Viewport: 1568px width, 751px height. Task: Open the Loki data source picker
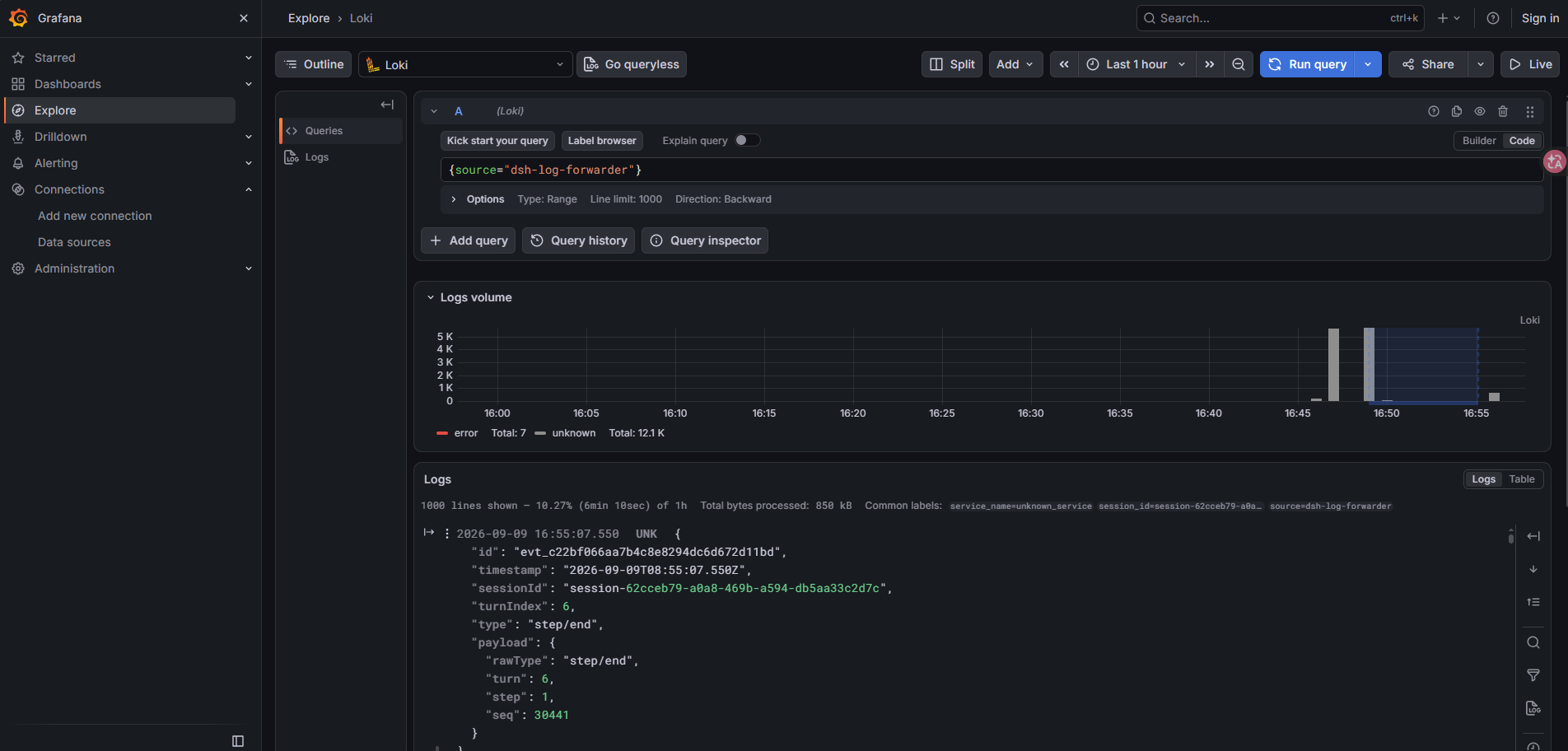click(465, 64)
